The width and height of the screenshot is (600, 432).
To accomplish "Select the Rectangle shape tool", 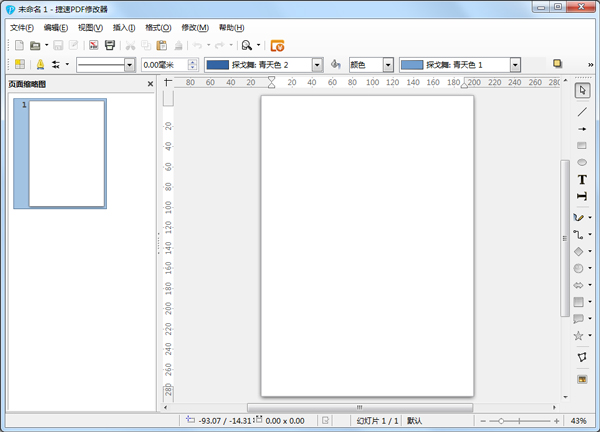I will [582, 145].
